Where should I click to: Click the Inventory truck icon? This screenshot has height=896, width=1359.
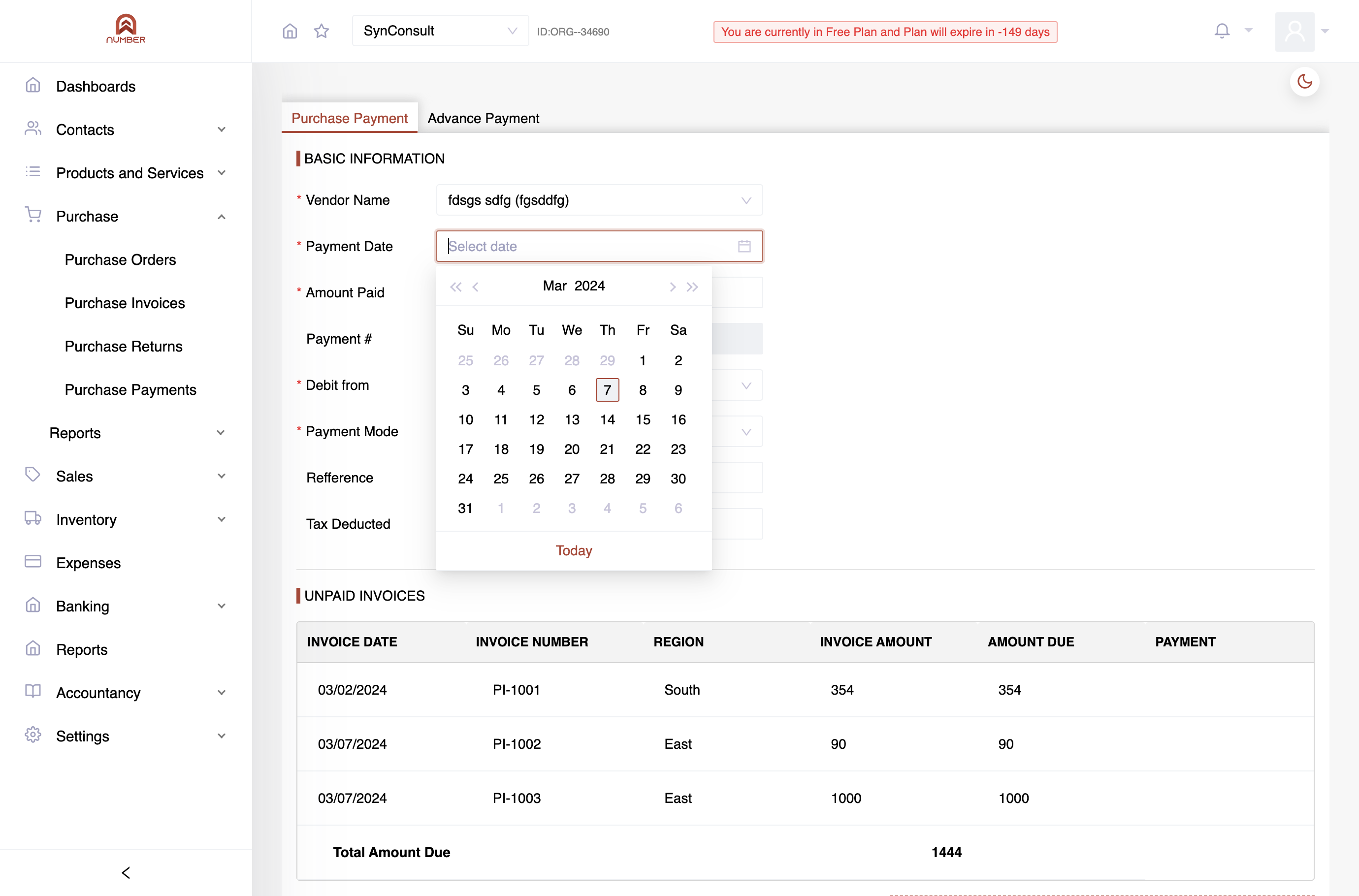(x=33, y=518)
